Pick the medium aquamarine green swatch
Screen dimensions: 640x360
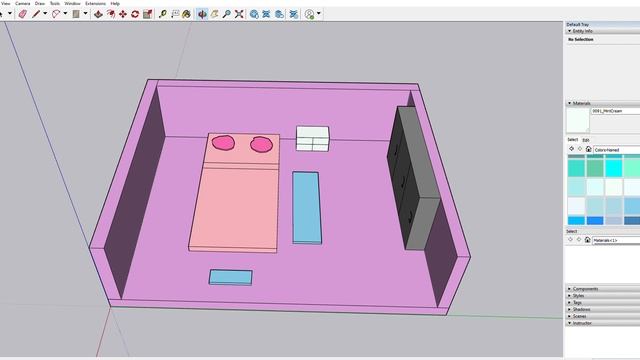(x=595, y=168)
